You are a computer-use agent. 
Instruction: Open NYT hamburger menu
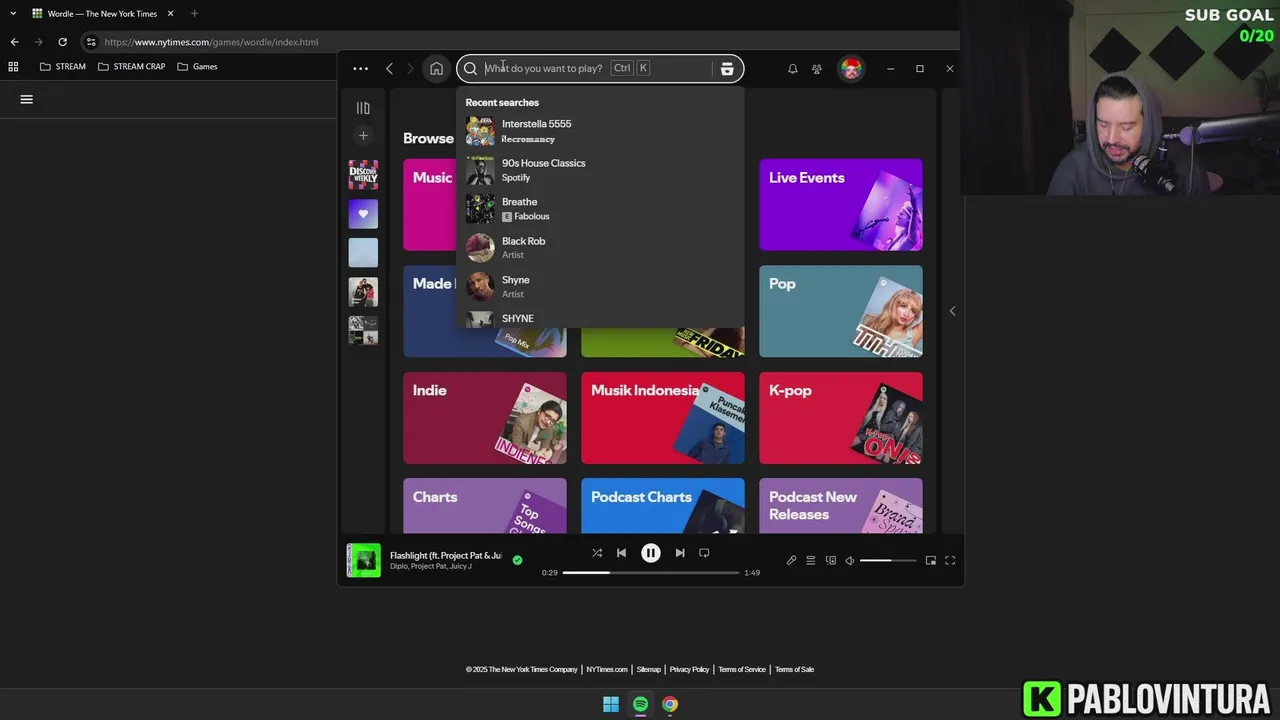click(x=27, y=99)
